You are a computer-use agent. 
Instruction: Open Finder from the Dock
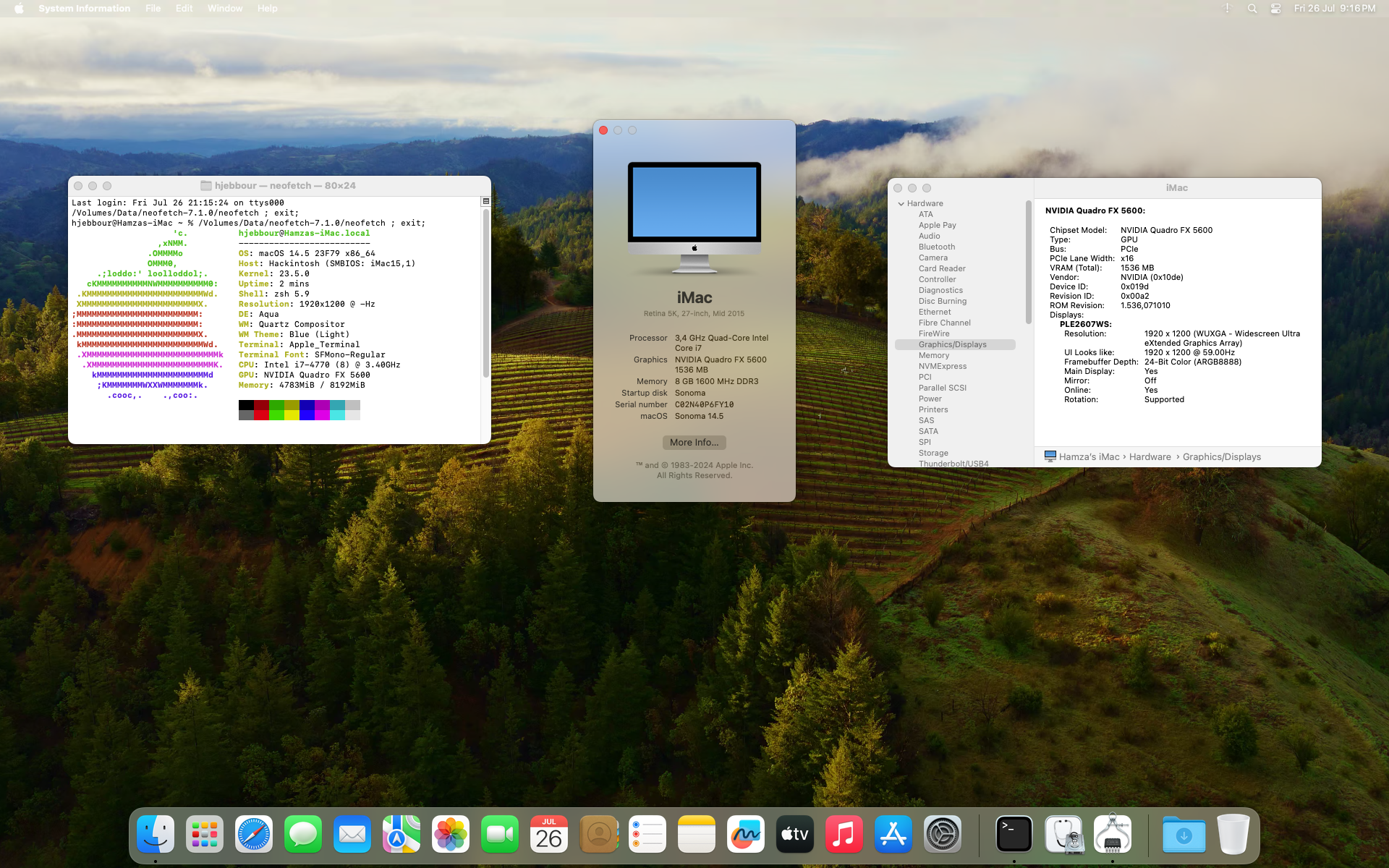tap(156, 835)
